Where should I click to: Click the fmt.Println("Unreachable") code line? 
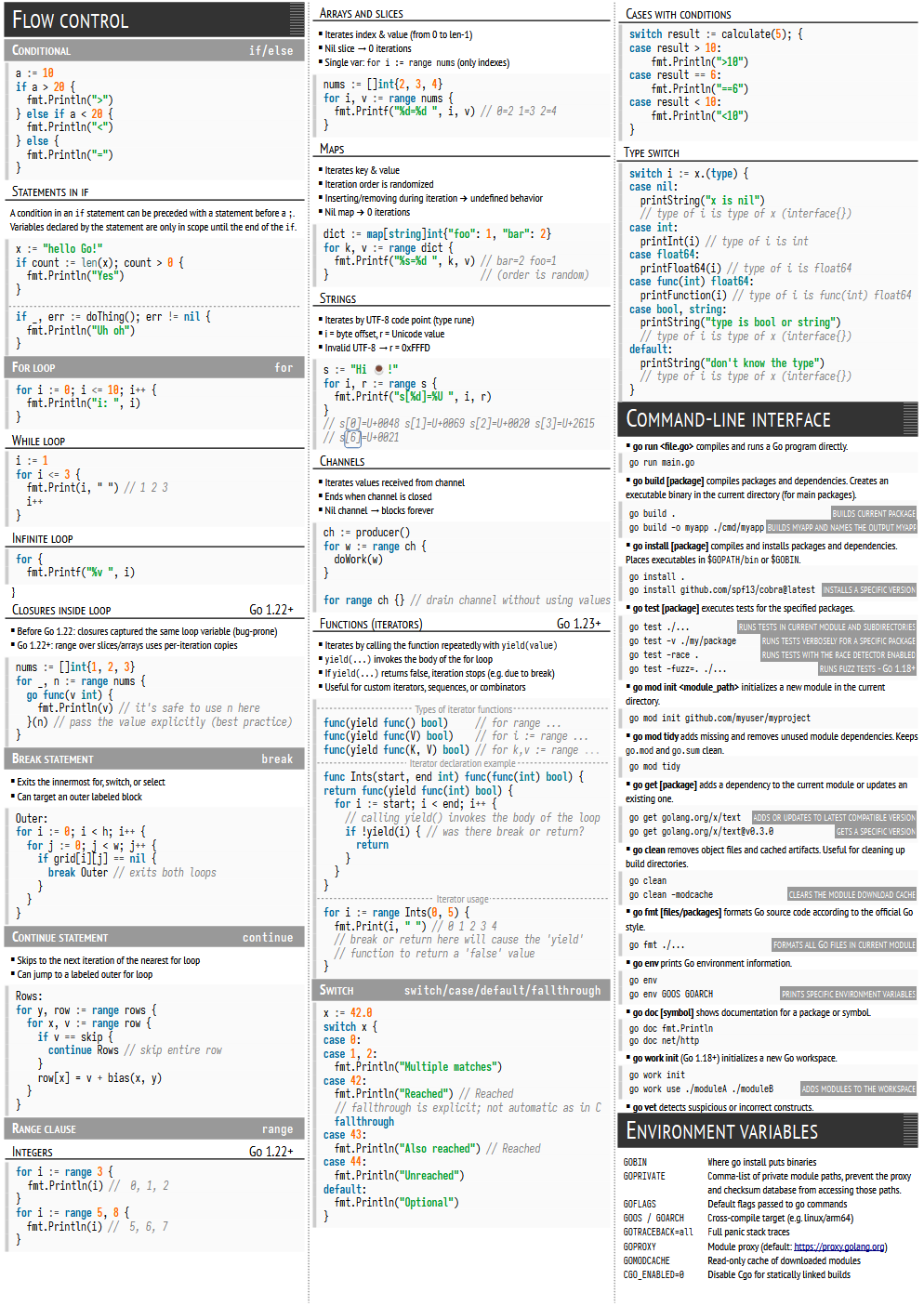tap(399, 1175)
